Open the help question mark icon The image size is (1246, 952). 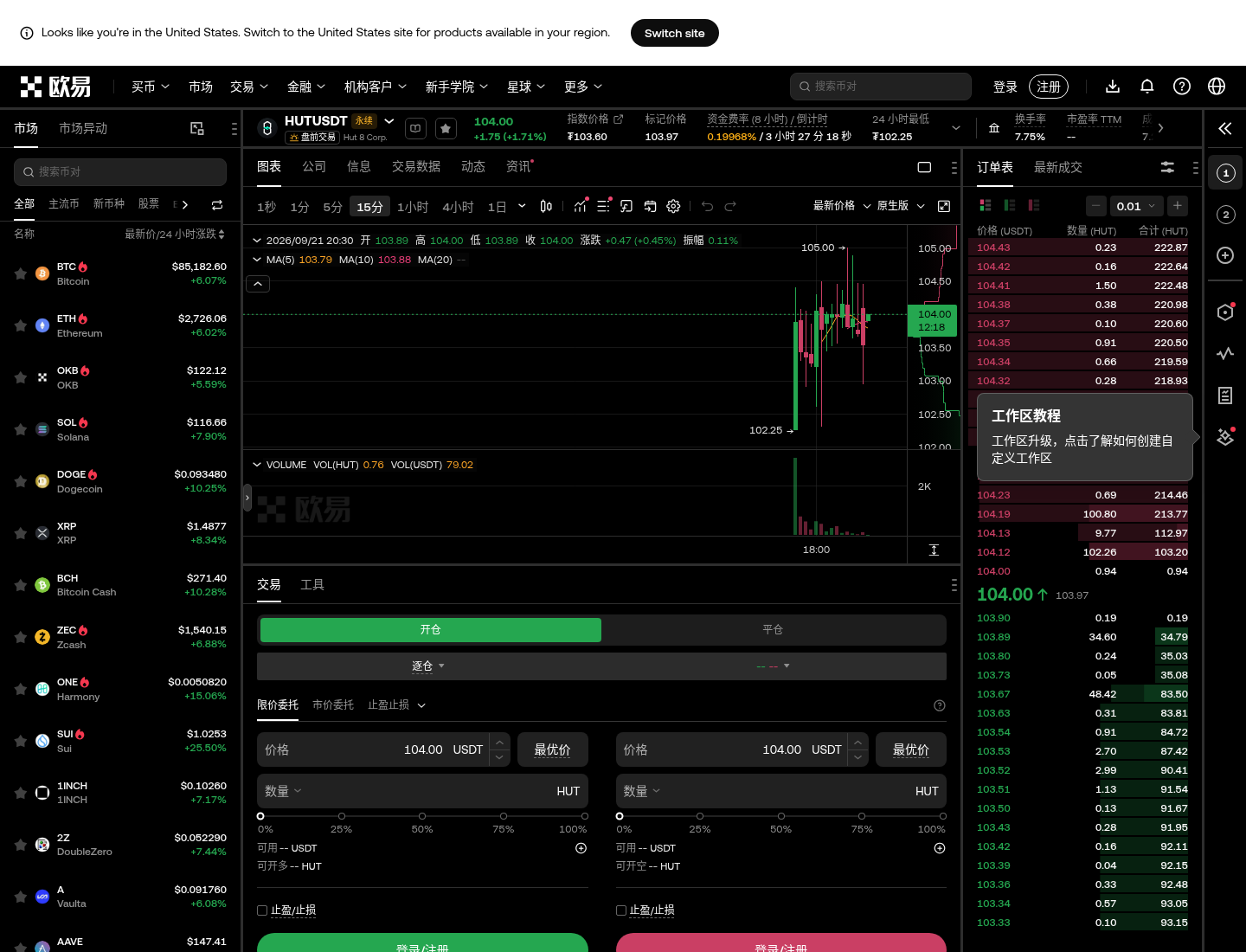coord(1182,87)
